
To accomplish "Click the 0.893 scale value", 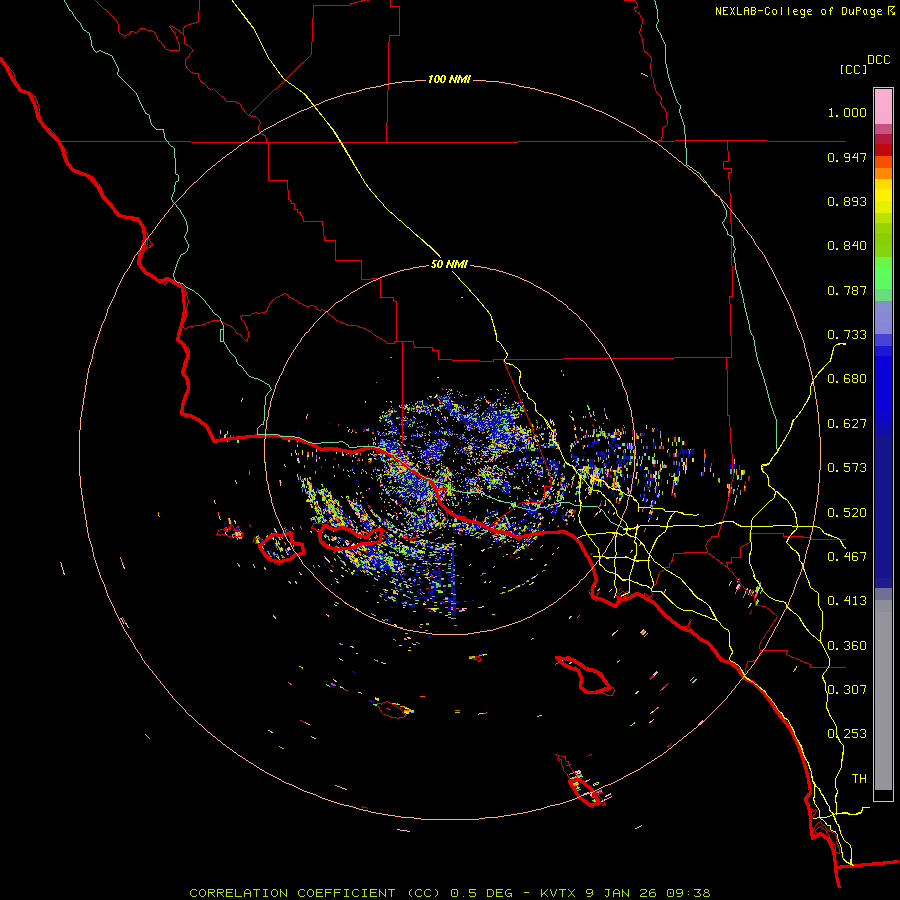I will pyautogui.click(x=847, y=201).
